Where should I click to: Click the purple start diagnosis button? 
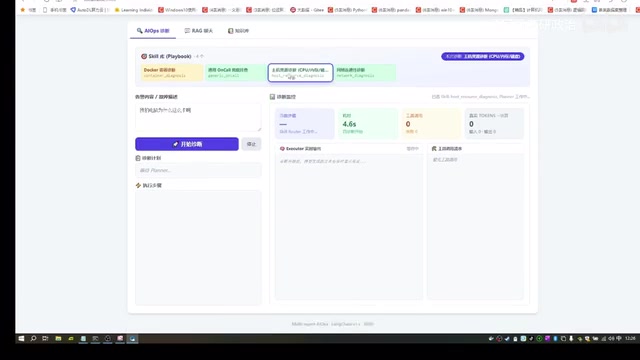(x=187, y=144)
